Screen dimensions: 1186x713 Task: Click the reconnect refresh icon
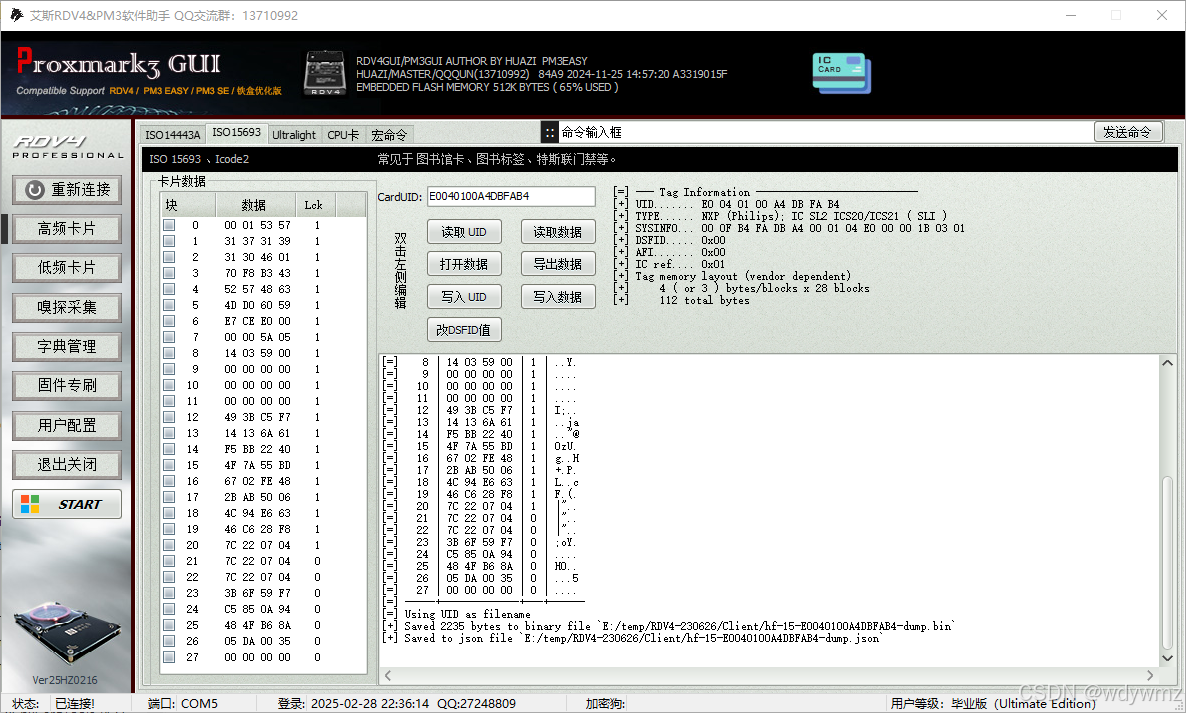pyautogui.click(x=34, y=190)
